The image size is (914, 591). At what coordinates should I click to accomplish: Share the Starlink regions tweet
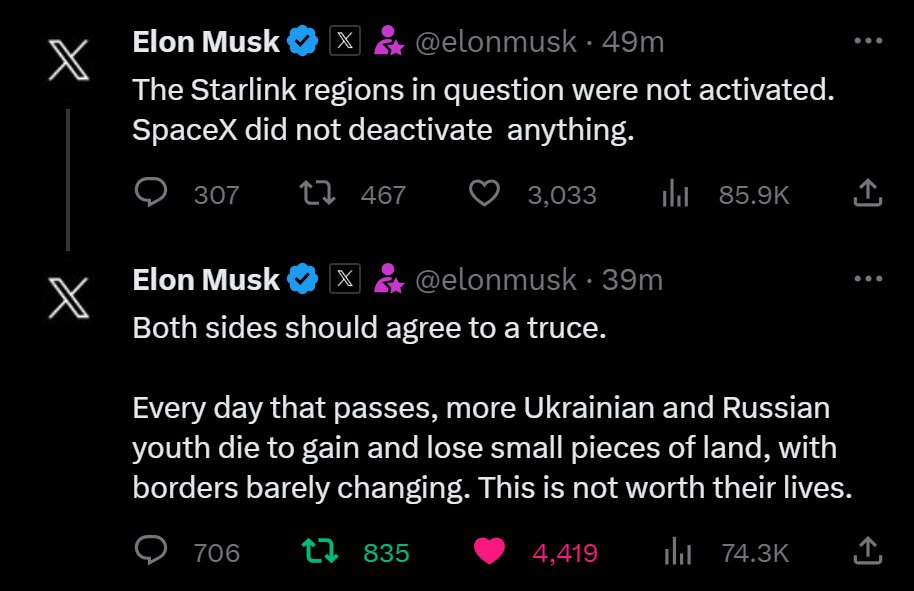tap(866, 193)
